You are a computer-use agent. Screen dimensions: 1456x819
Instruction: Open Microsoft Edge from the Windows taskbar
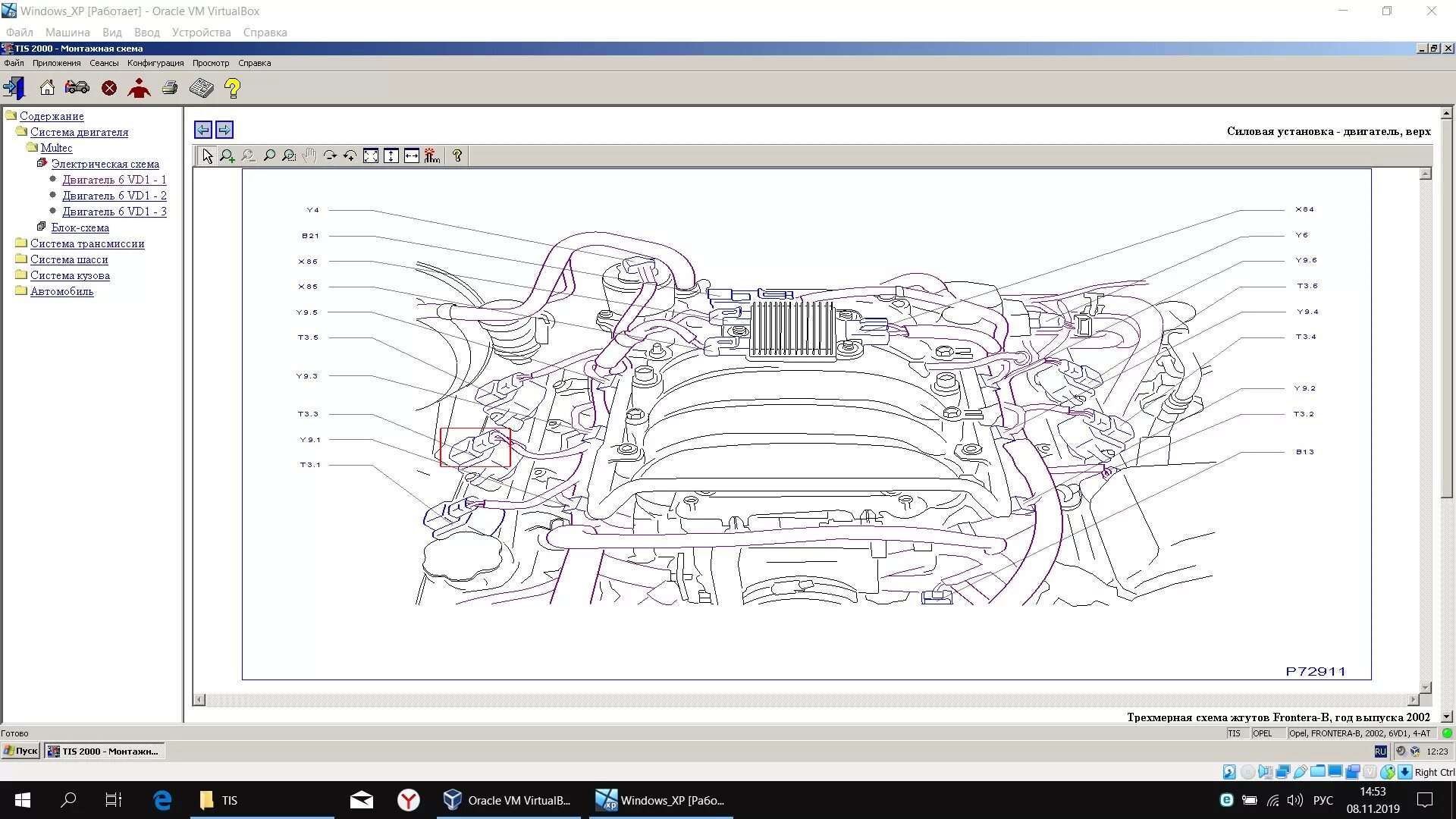(162, 800)
